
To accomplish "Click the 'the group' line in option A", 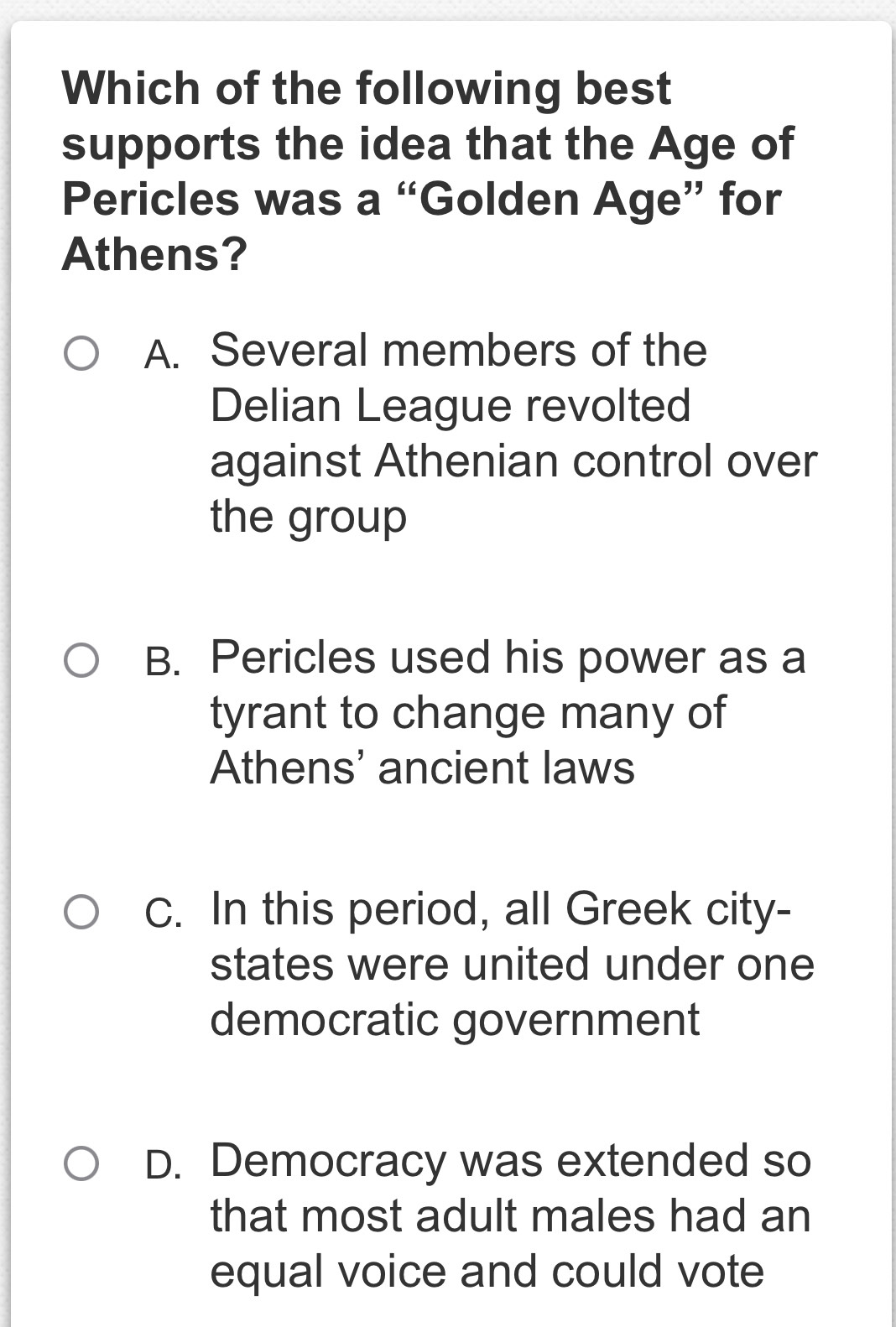I will tap(308, 517).
